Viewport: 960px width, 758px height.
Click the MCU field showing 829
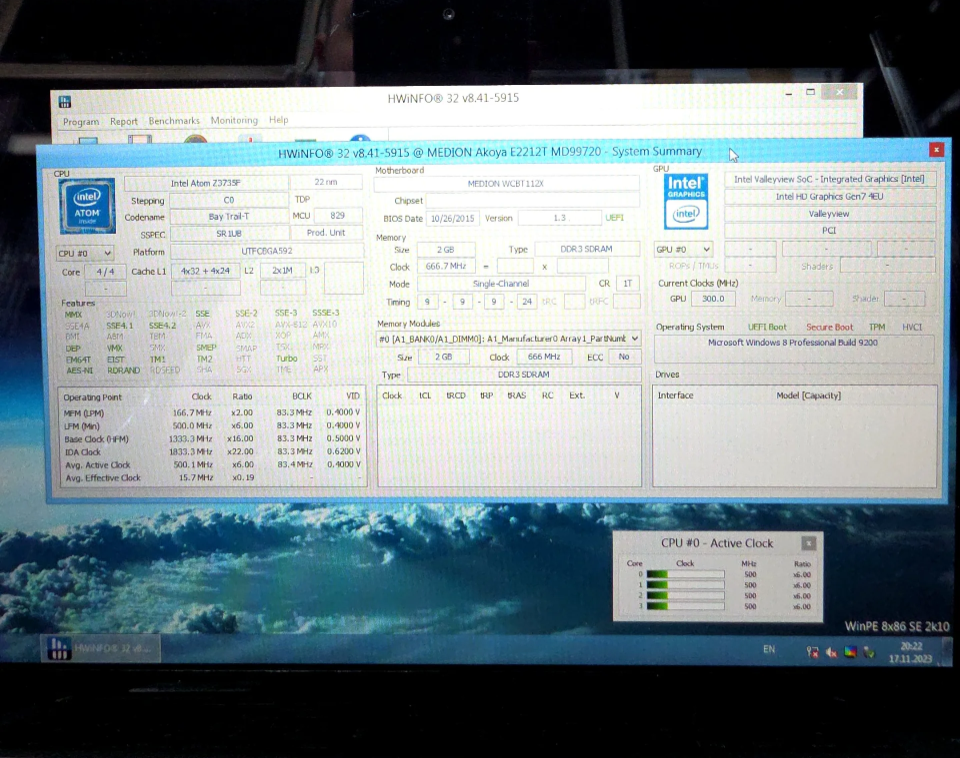click(x=337, y=216)
